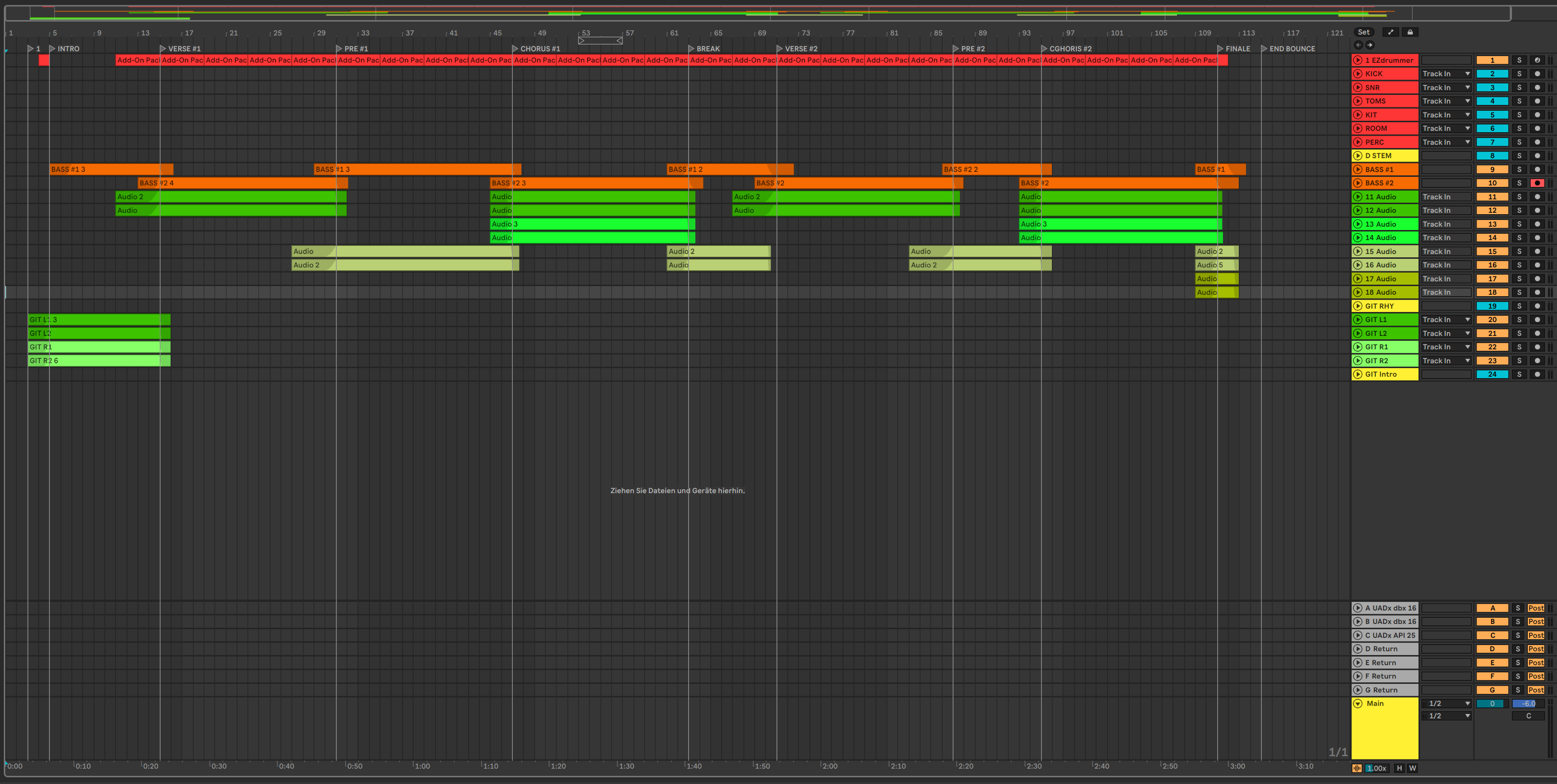Image resolution: width=1557 pixels, height=784 pixels.
Task: Click the Set locator button
Action: [x=1363, y=33]
